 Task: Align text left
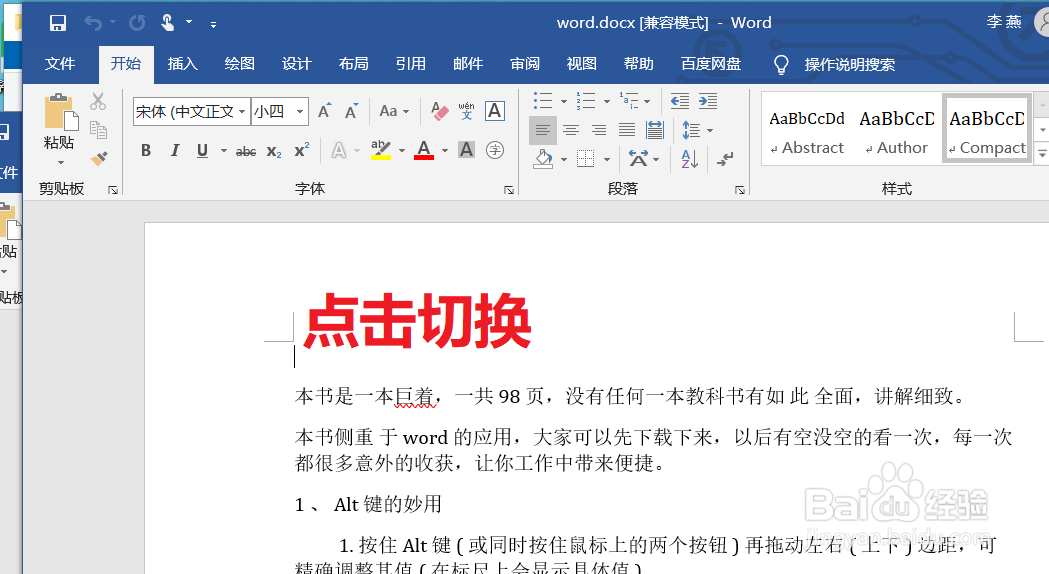point(543,130)
